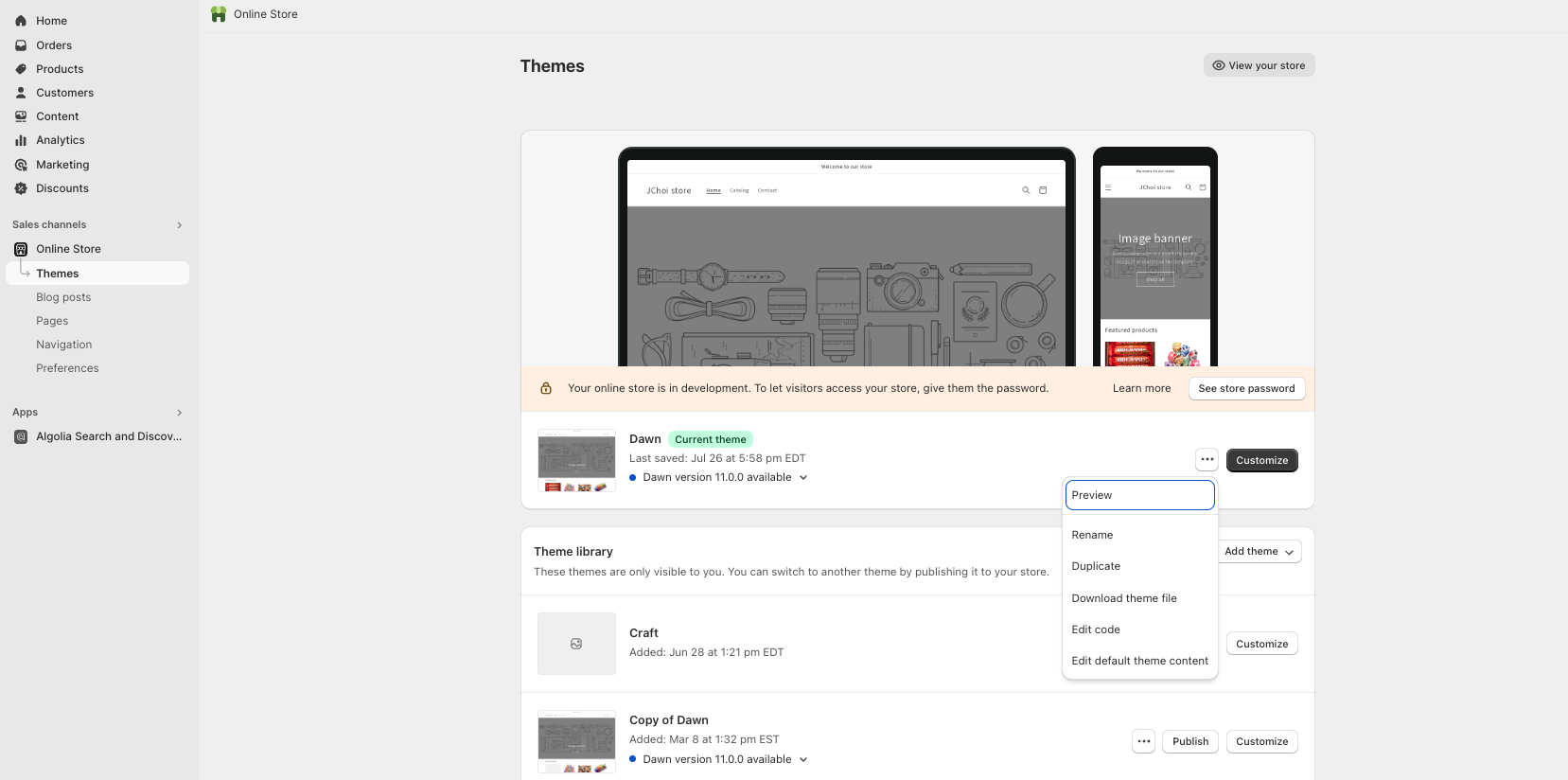Click the Marketing target icon

pos(21,165)
